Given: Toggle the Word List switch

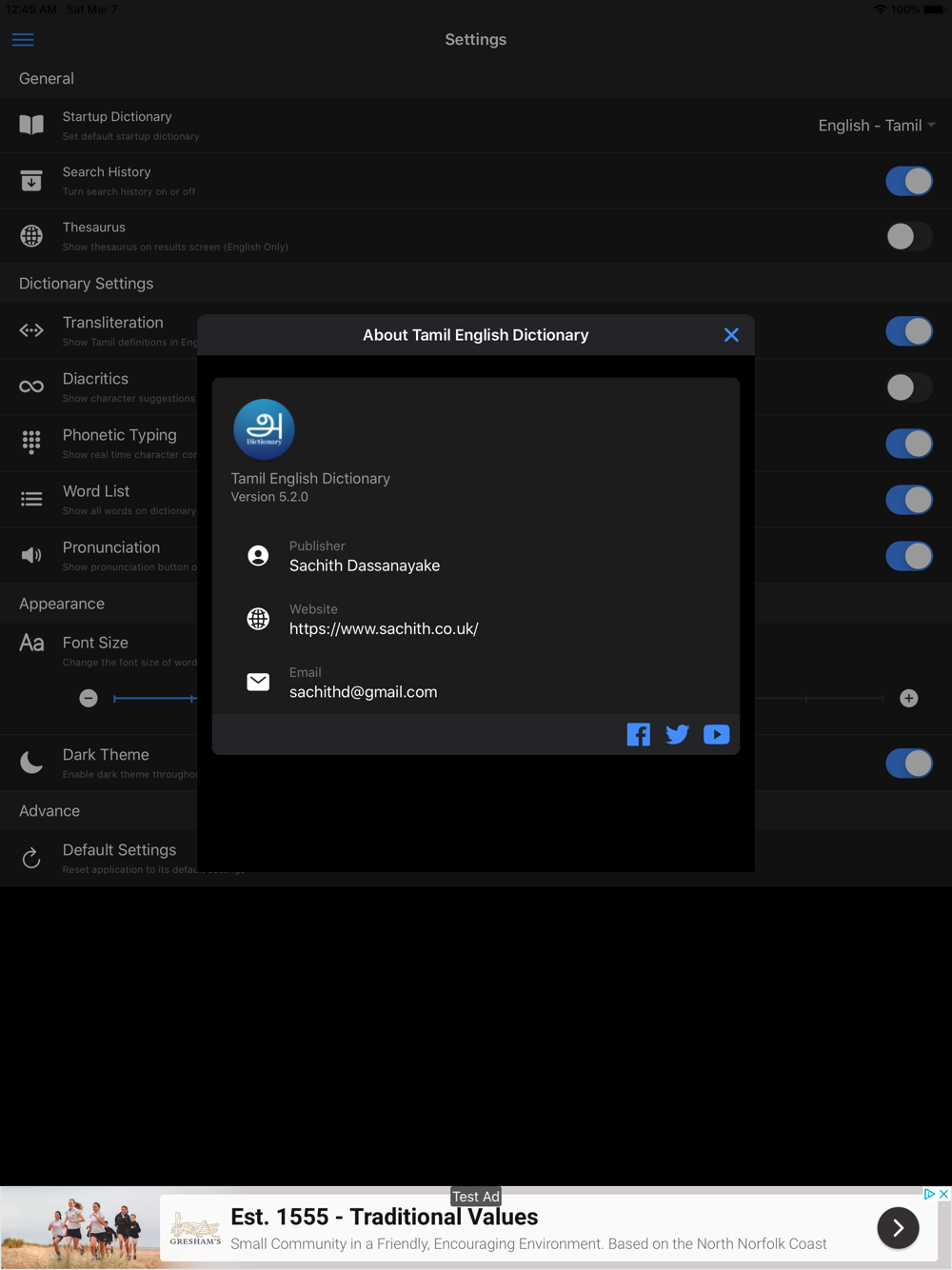Looking at the screenshot, I should [909, 500].
